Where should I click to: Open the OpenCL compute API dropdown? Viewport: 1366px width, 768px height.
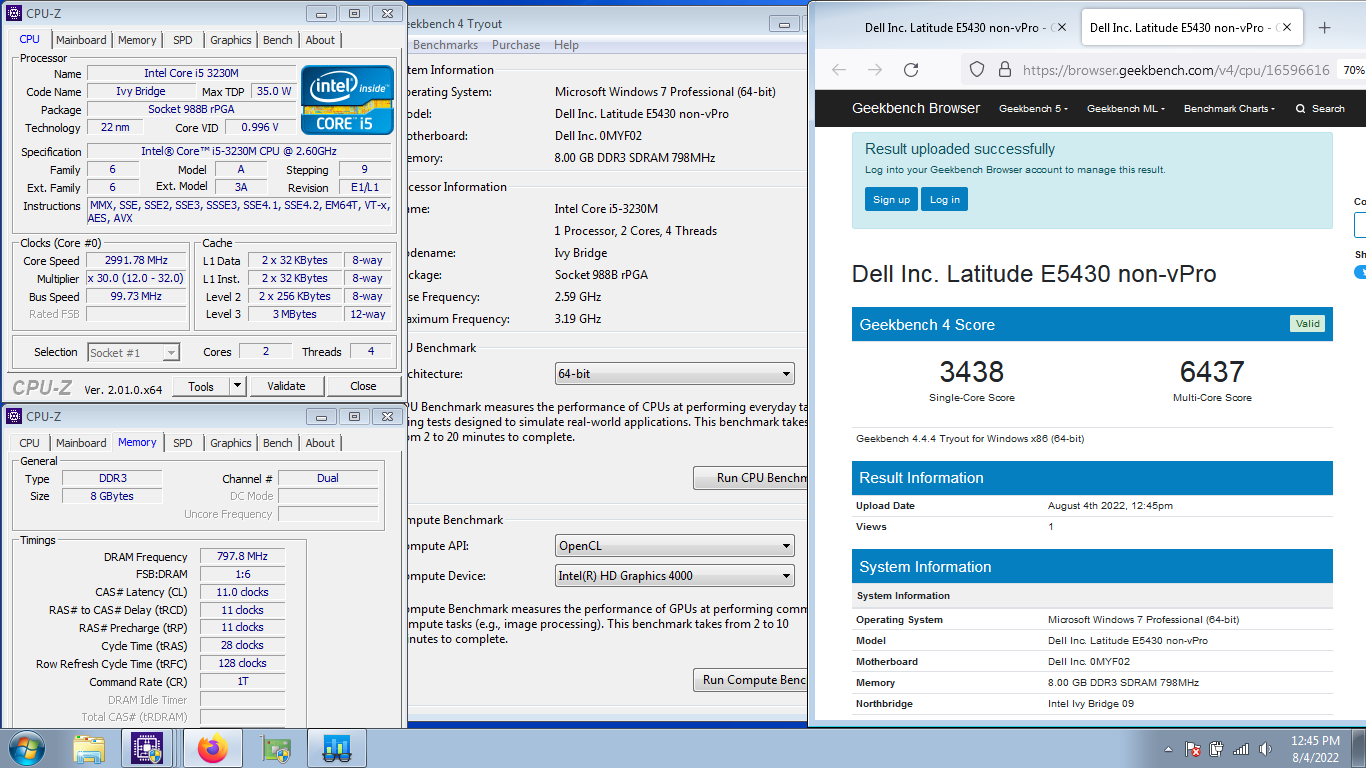[675, 546]
